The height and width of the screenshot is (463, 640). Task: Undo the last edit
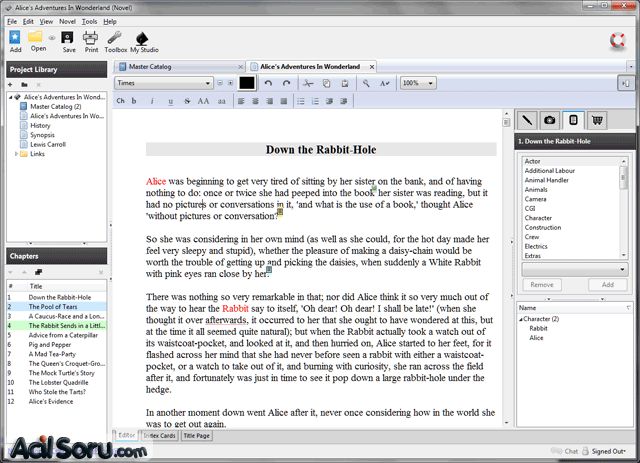(268, 83)
